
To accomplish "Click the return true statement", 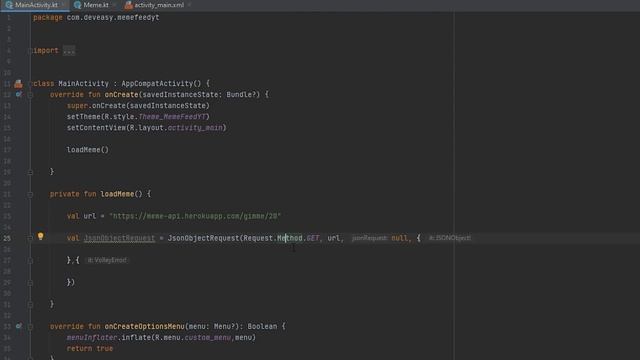I will 90,349.
